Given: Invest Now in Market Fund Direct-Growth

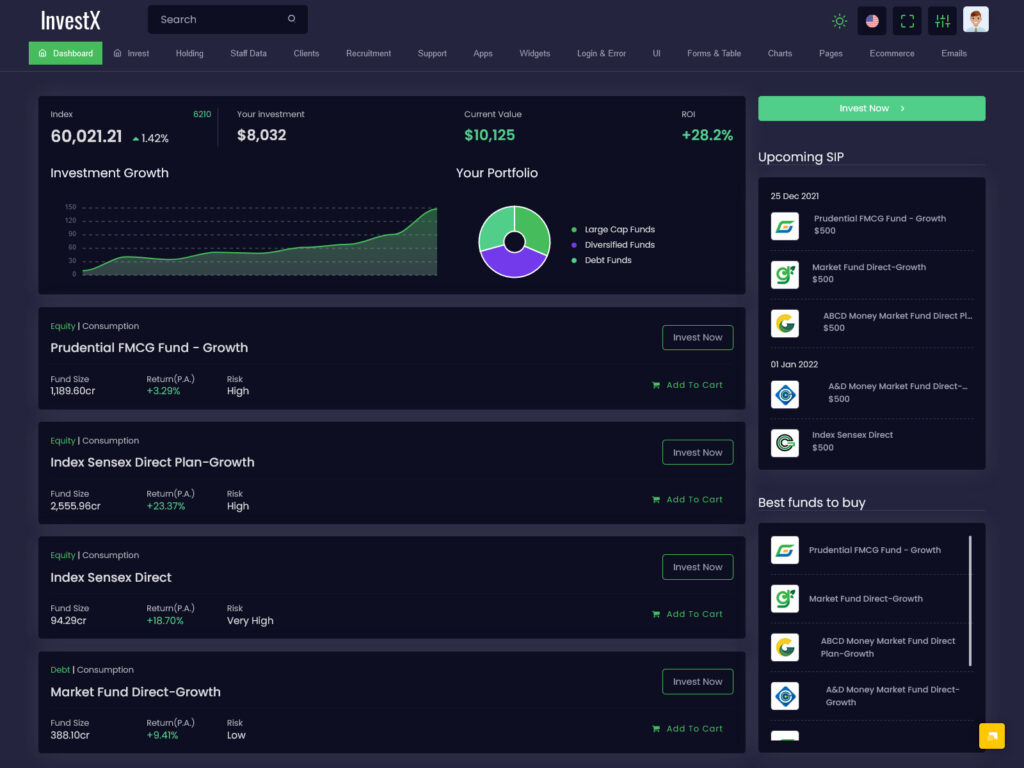Looking at the screenshot, I should coord(697,682).
